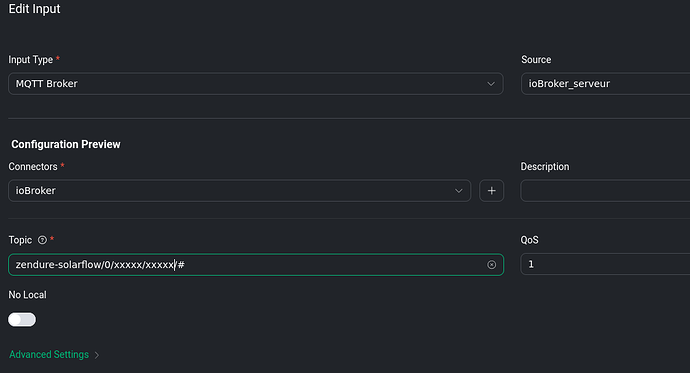Click the plus icon to add a connector
Screen dimensions: 690x373
pos(491,190)
